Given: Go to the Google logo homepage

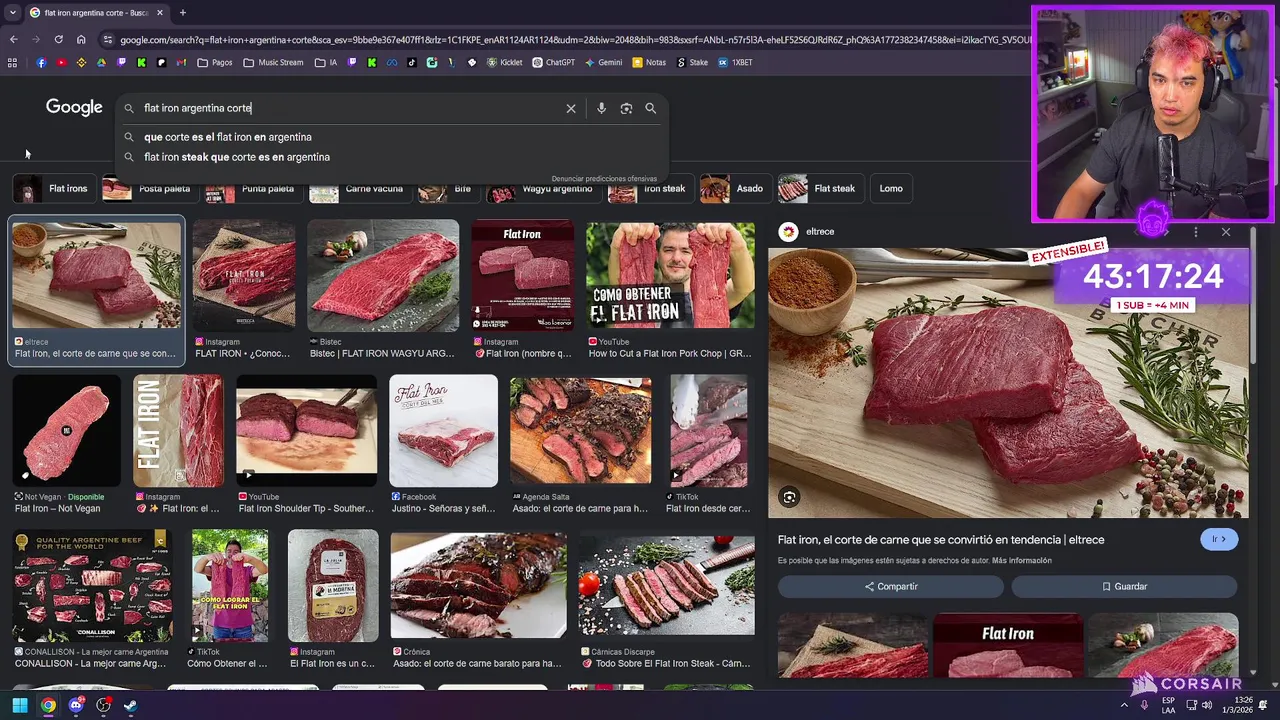Looking at the screenshot, I should coord(74,108).
